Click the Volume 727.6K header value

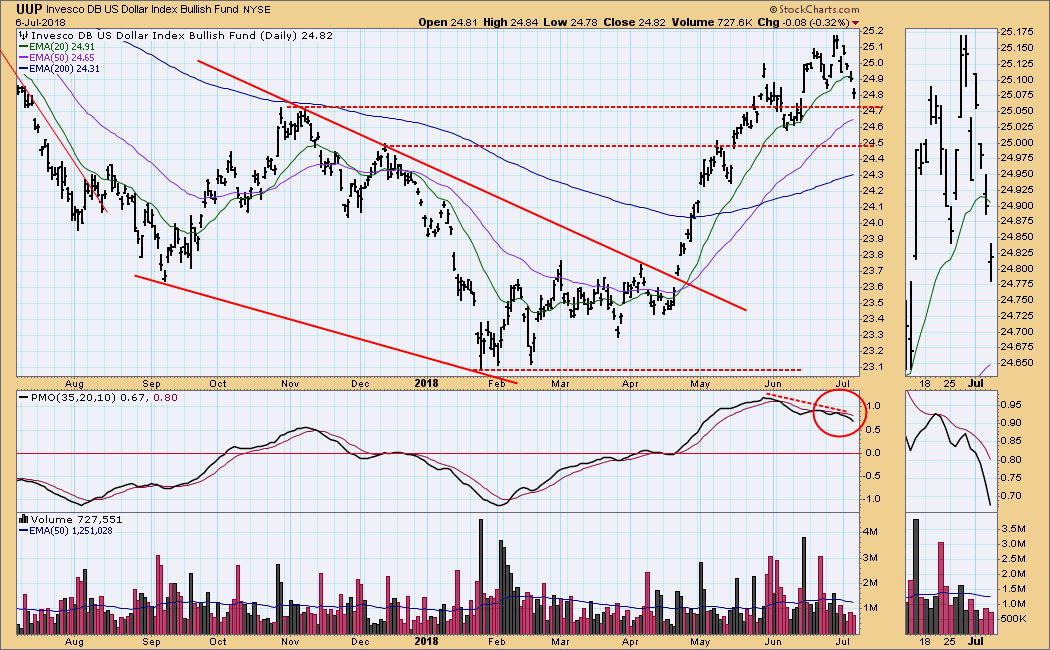click(712, 22)
